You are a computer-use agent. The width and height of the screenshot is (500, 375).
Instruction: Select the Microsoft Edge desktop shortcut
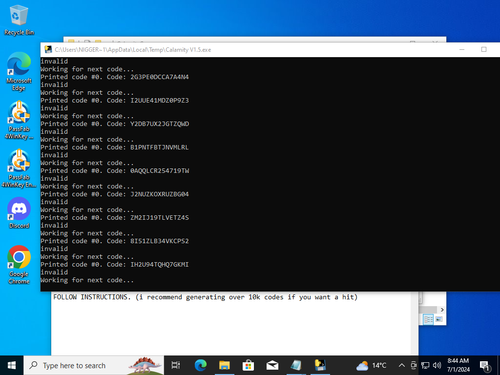(19, 72)
